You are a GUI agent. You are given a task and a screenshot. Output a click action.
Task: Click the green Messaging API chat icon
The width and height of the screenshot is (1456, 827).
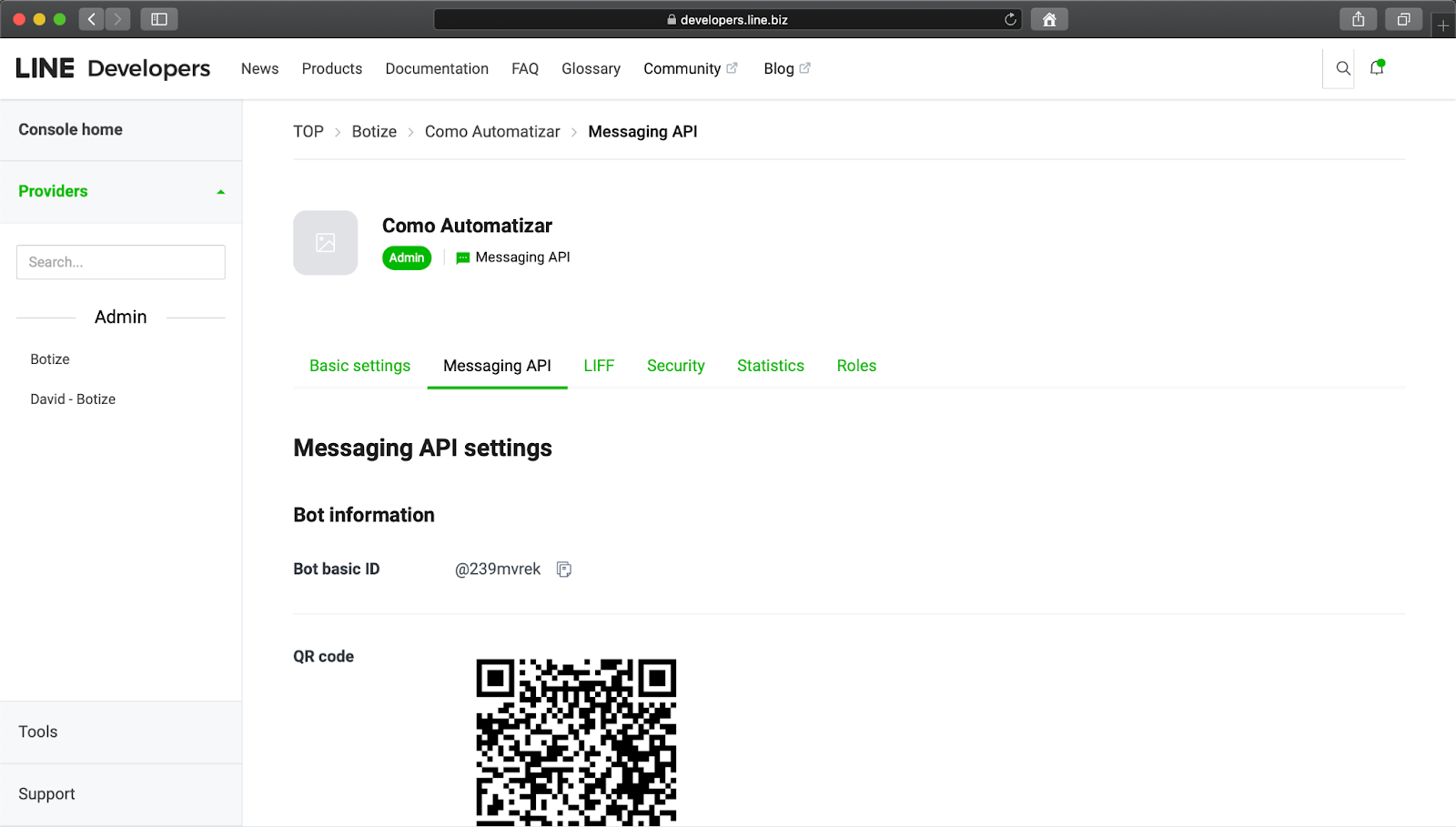[x=462, y=258]
